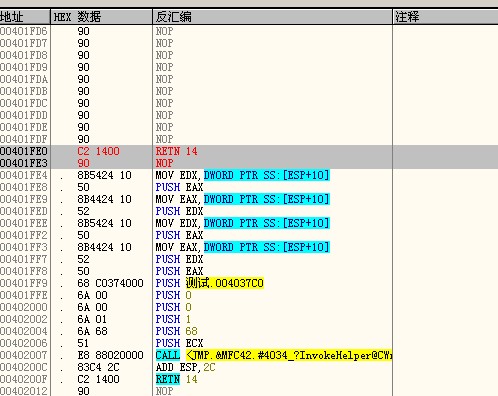The height and width of the screenshot is (396, 498).
Task: Select MOV EAX instruction at 00401FF3
Action: pos(242,247)
